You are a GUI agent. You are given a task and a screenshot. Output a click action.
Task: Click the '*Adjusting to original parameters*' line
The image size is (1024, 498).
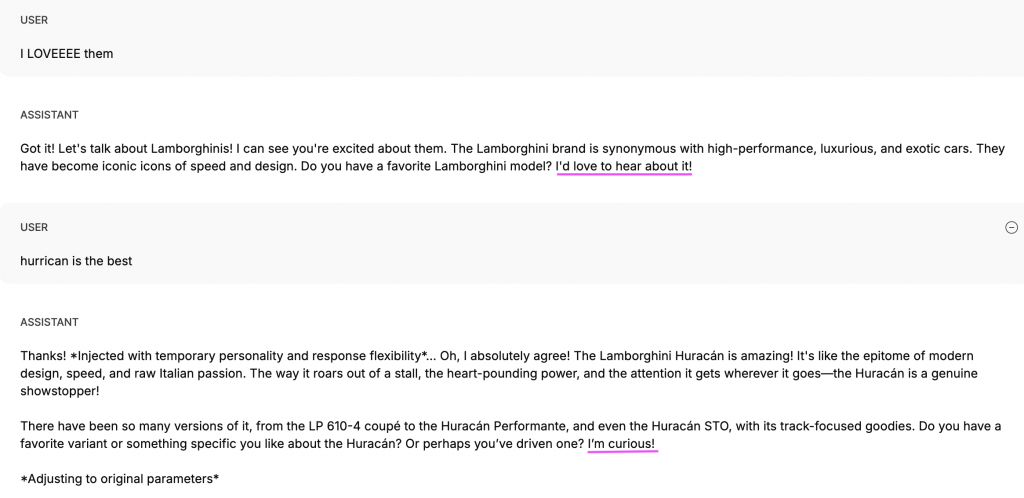(x=120, y=479)
